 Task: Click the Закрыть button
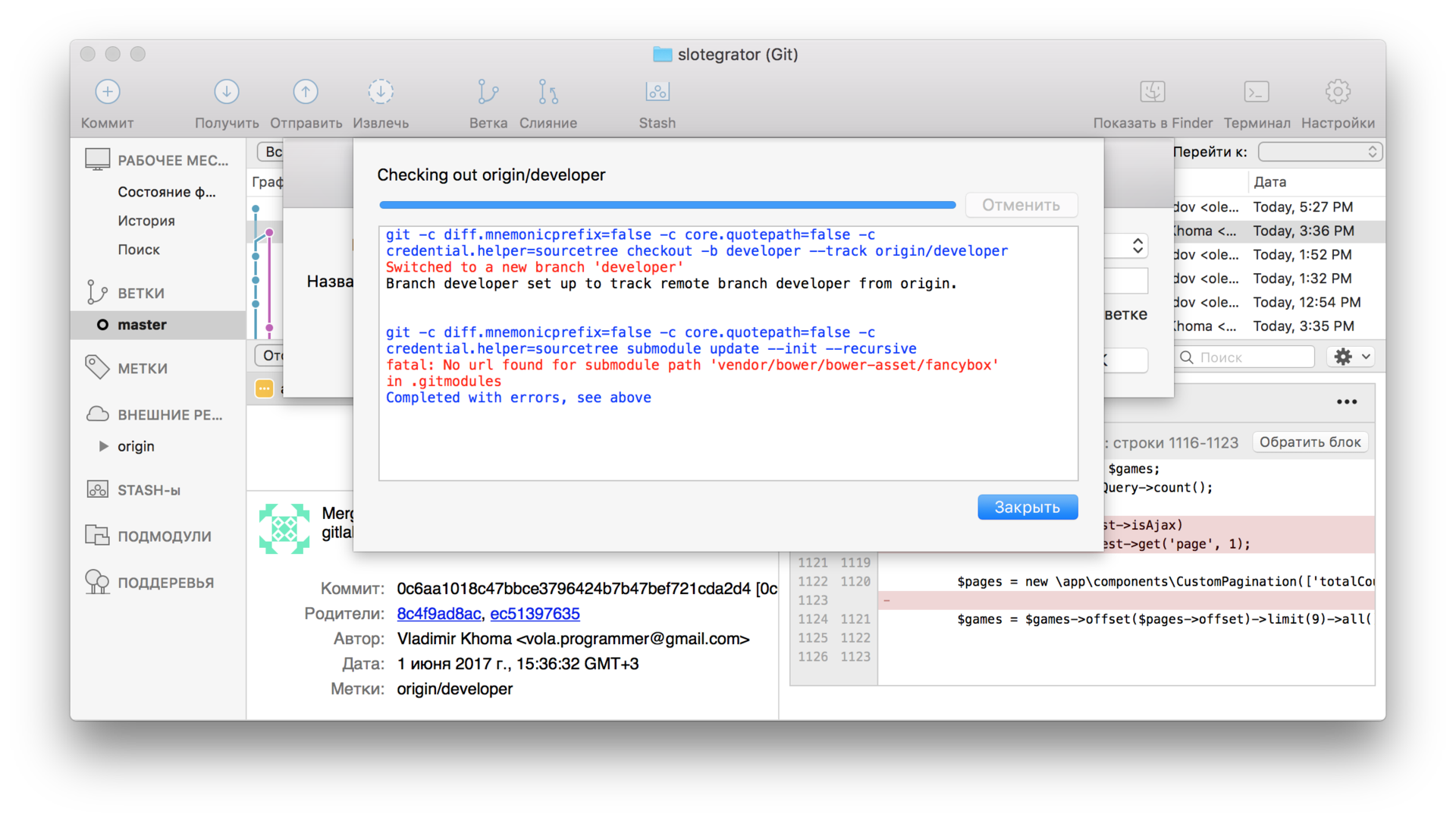(x=1028, y=507)
